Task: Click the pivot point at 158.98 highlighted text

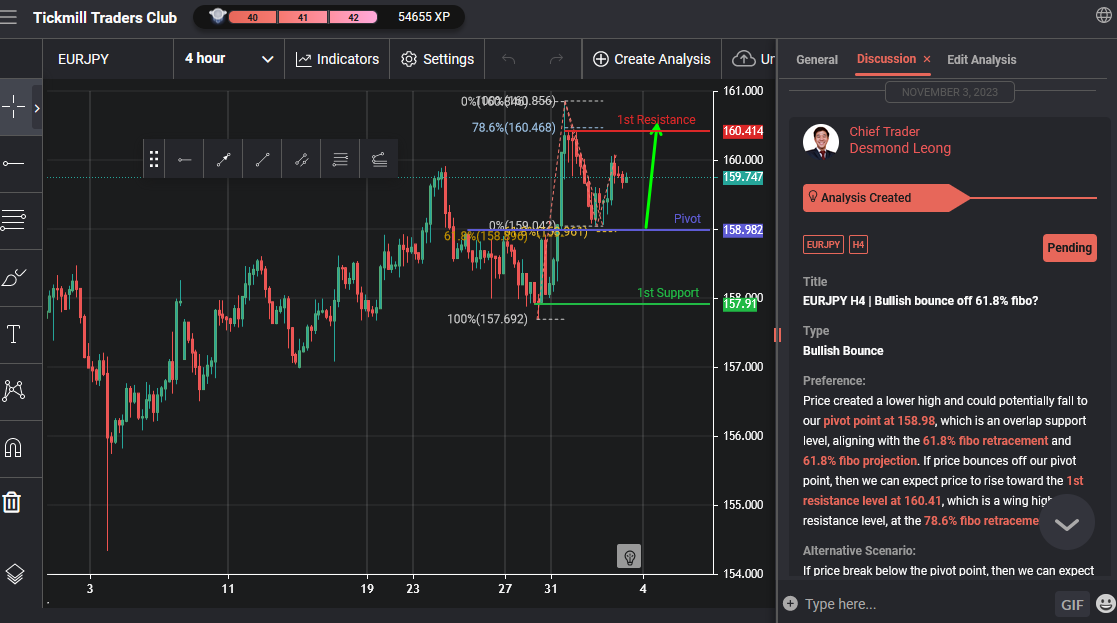Action: [878, 421]
